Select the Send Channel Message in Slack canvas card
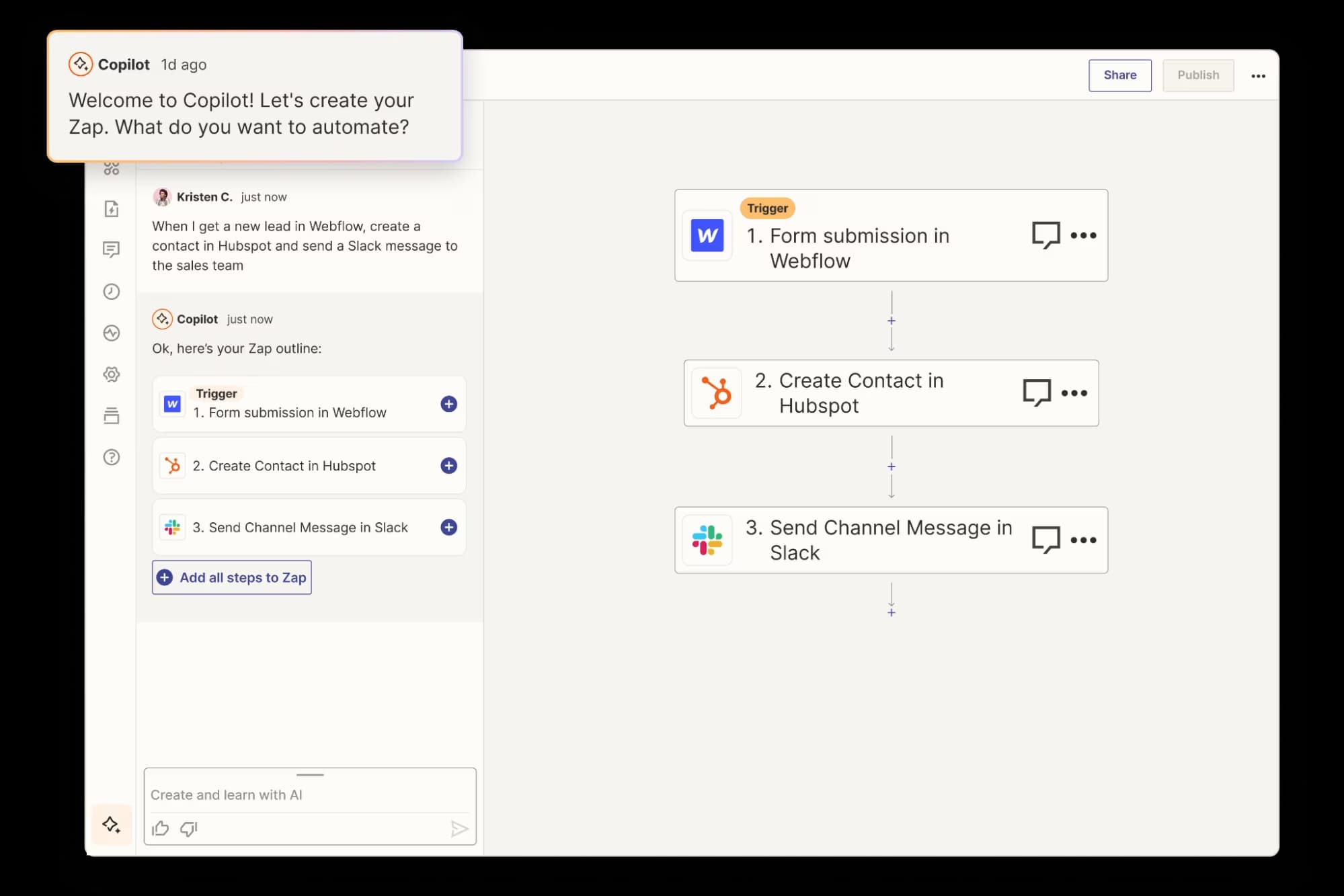This screenshot has height=896, width=1344. [892, 540]
